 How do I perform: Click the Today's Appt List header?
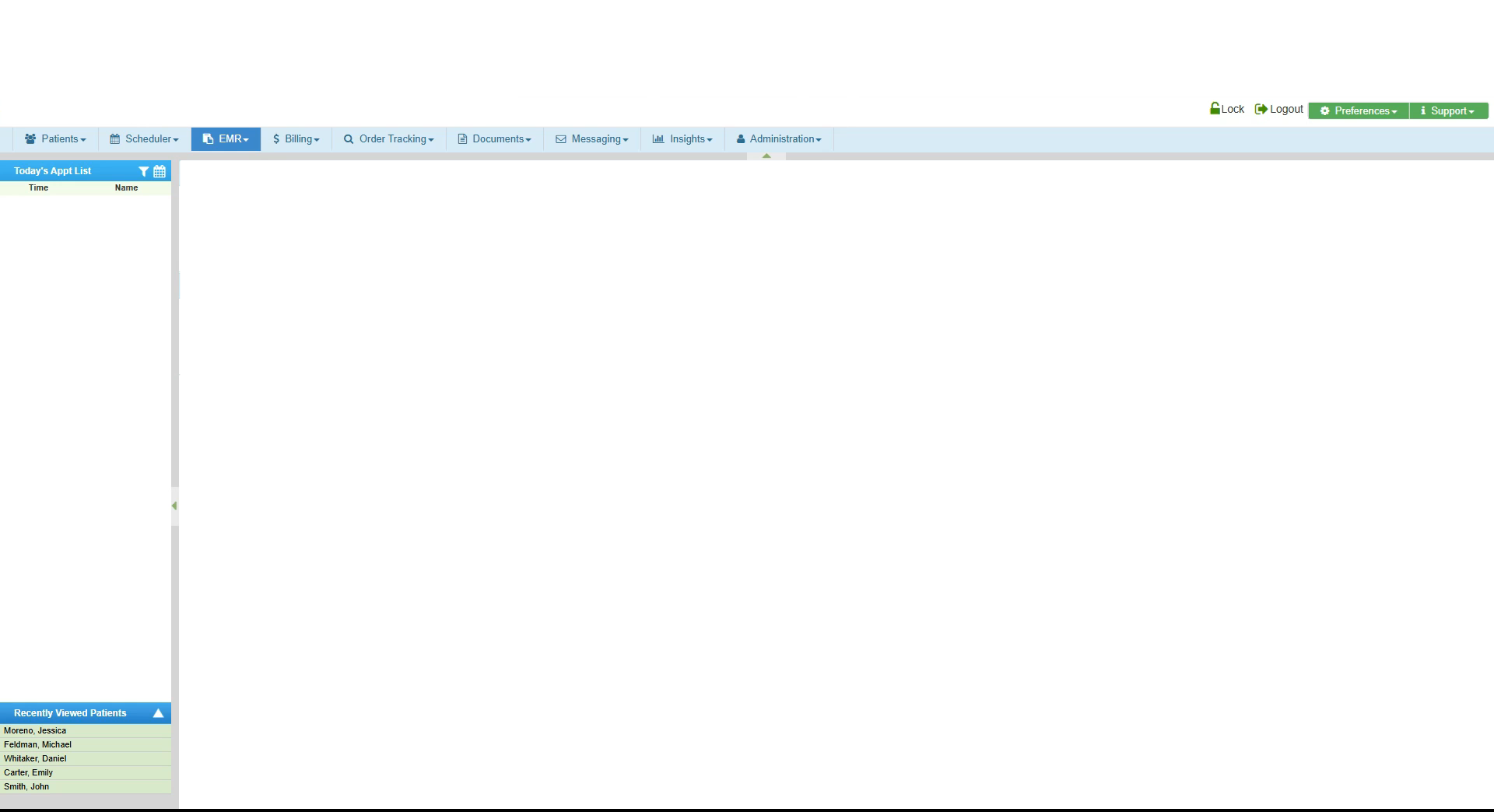tap(52, 171)
